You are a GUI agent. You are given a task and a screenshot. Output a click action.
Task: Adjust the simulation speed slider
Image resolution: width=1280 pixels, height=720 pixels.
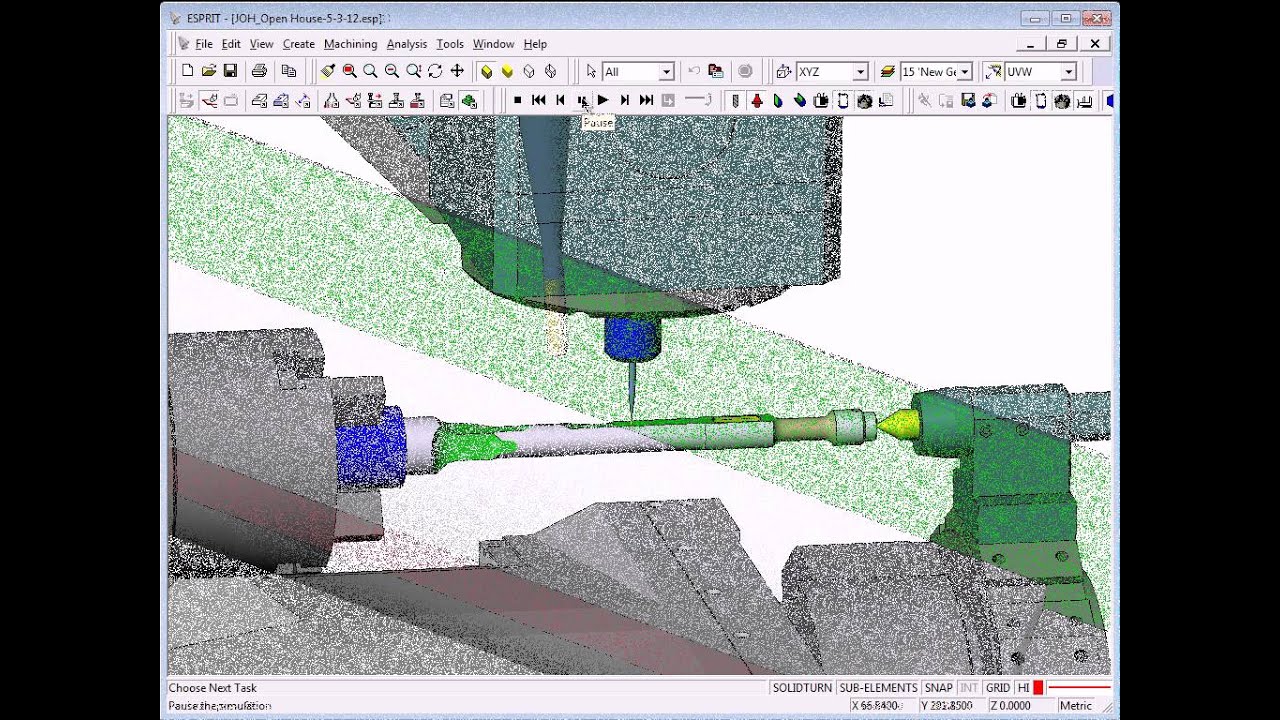[x=698, y=100]
